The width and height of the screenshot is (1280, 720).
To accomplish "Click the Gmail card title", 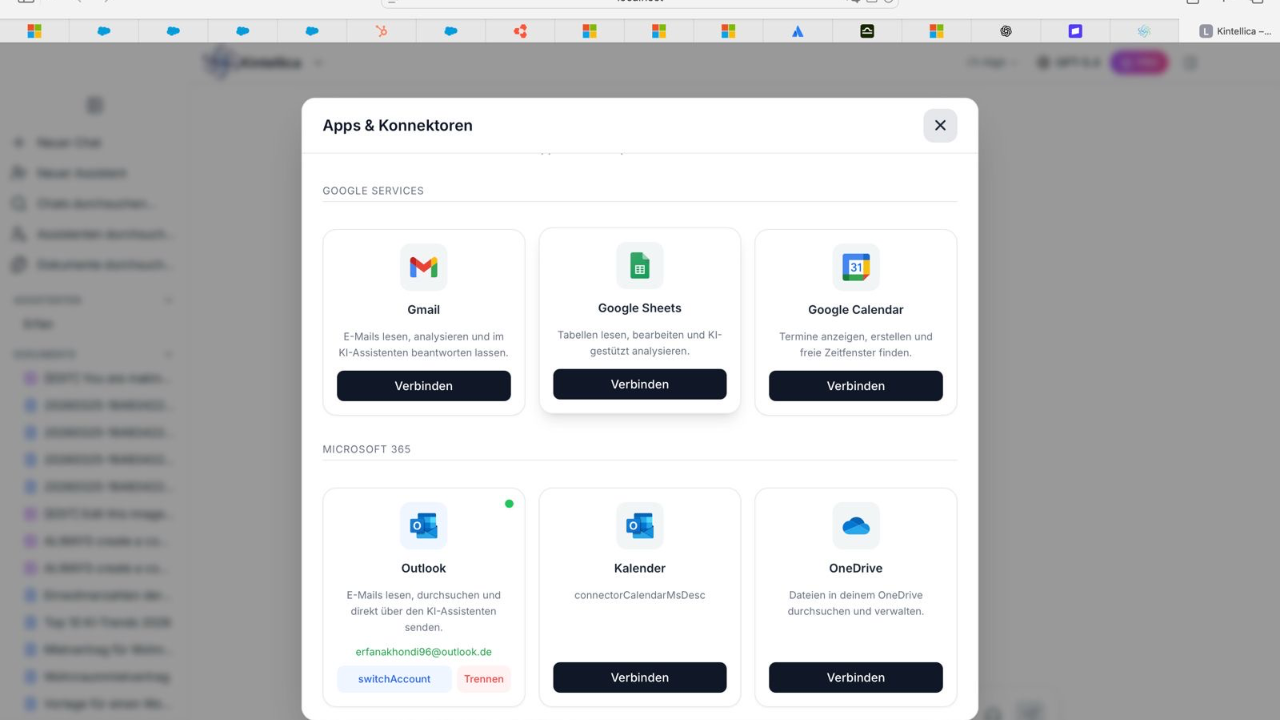I will click(x=424, y=310).
